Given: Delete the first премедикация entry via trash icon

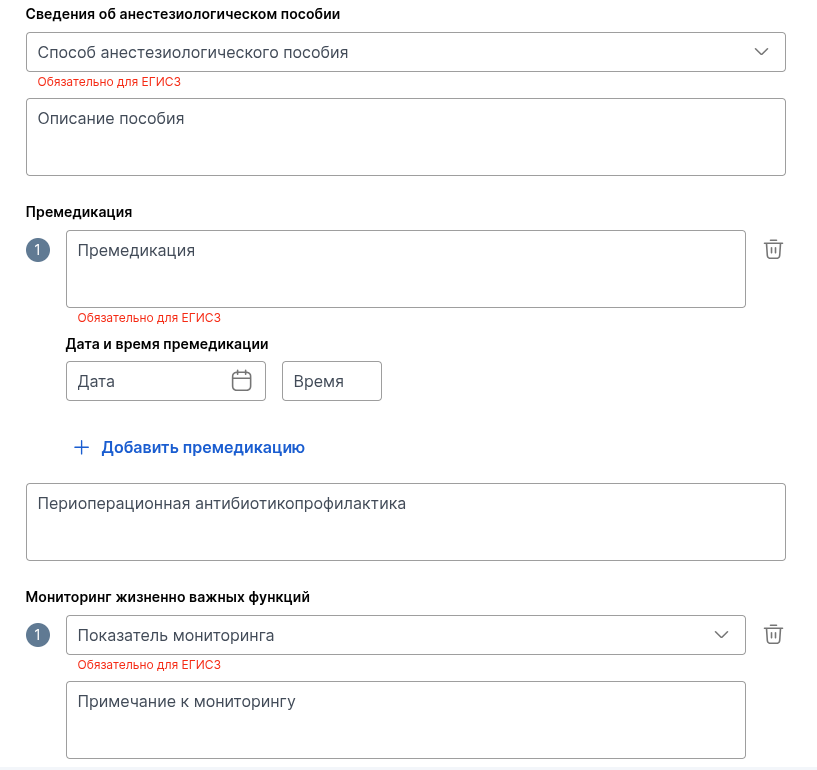Looking at the screenshot, I should [773, 250].
